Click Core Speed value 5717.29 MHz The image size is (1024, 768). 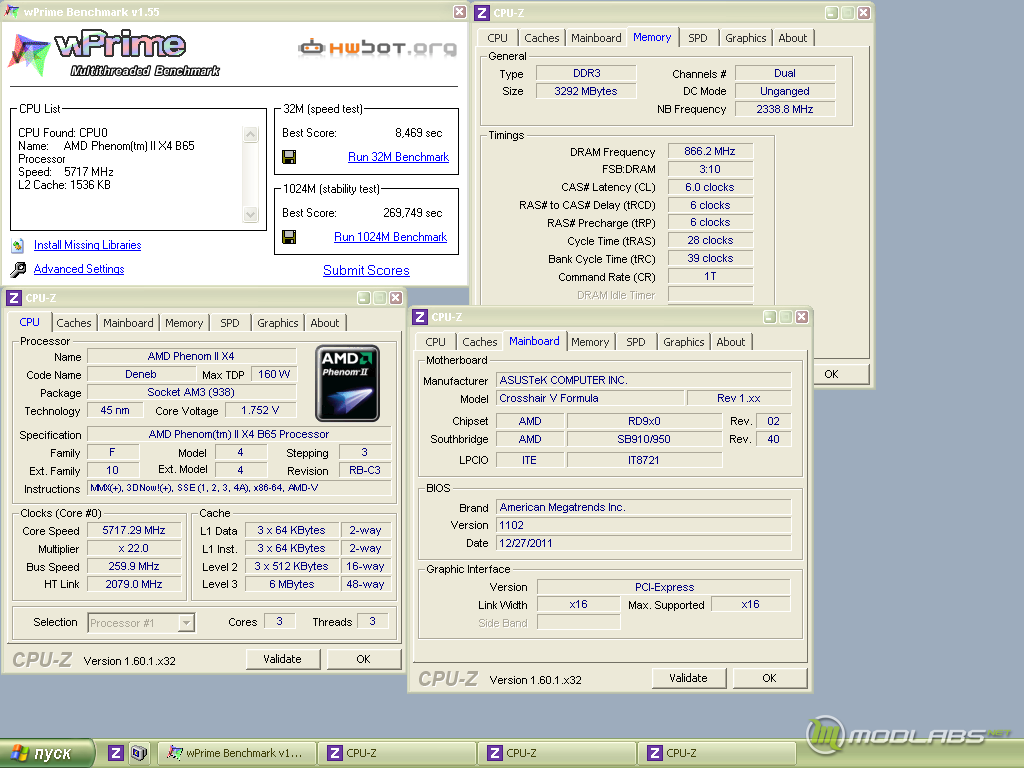[134, 530]
